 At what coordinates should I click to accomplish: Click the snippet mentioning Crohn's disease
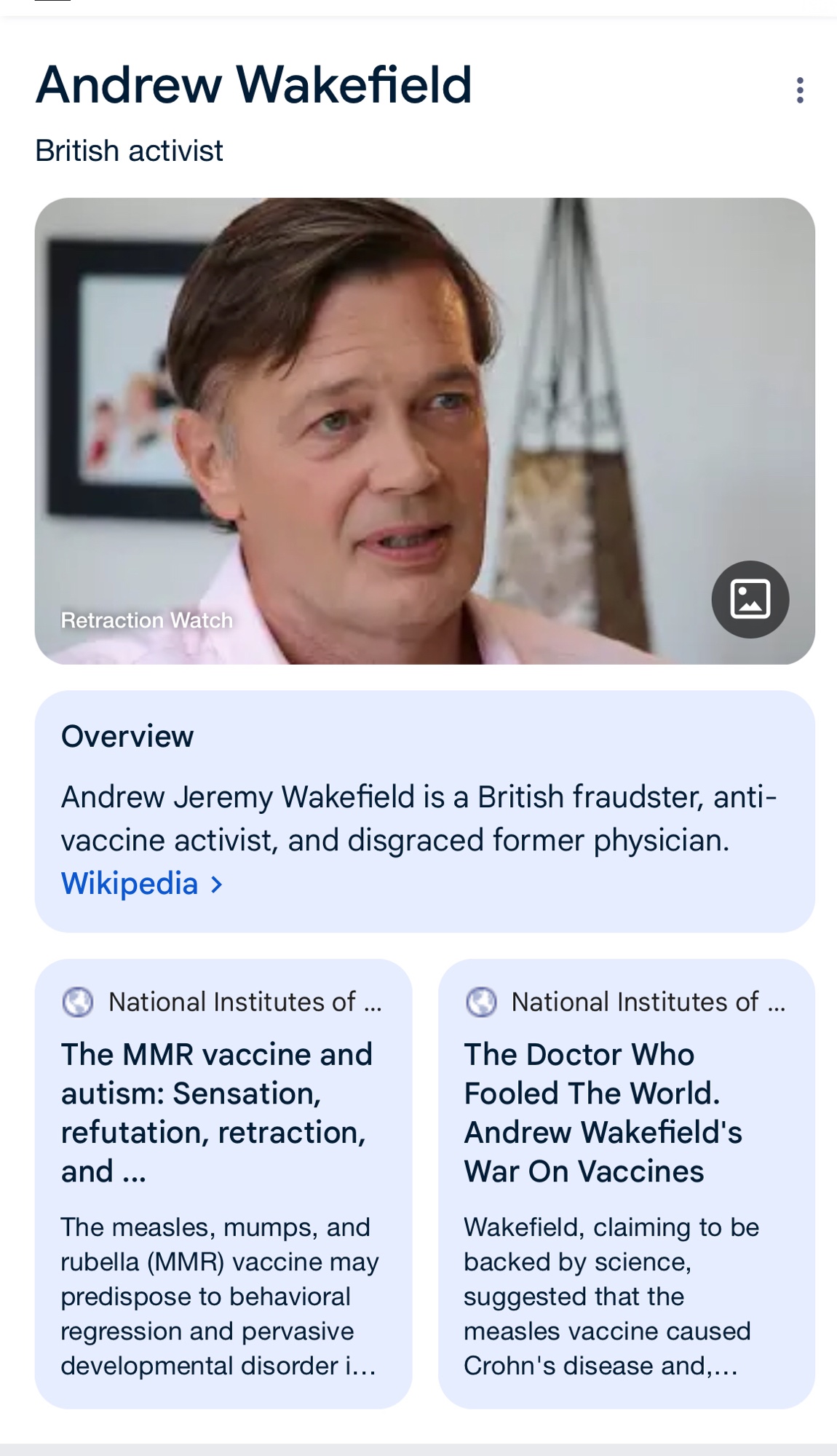coord(611,1296)
